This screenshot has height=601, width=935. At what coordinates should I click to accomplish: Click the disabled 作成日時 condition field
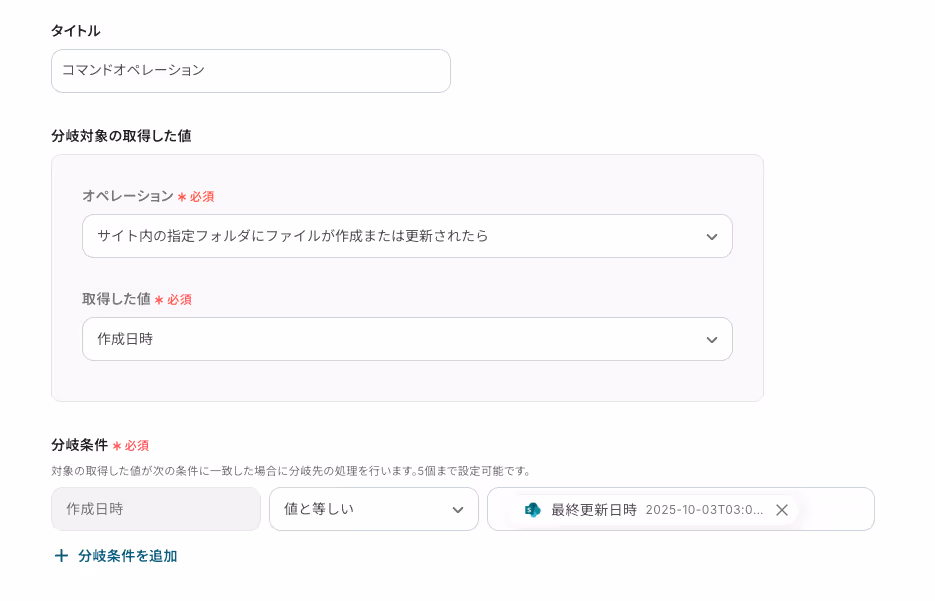(156, 509)
